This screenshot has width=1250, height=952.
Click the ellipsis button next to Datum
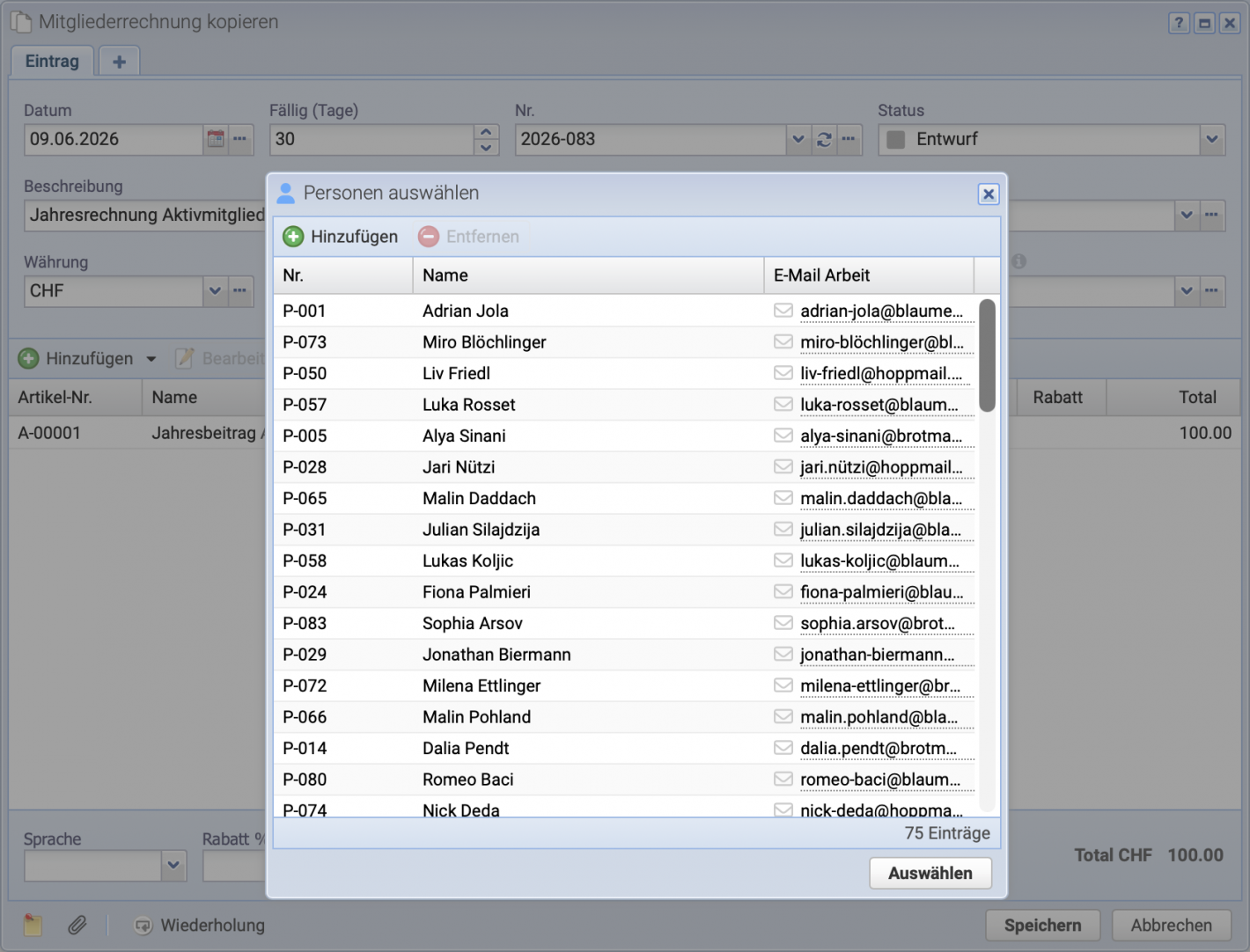(x=240, y=139)
